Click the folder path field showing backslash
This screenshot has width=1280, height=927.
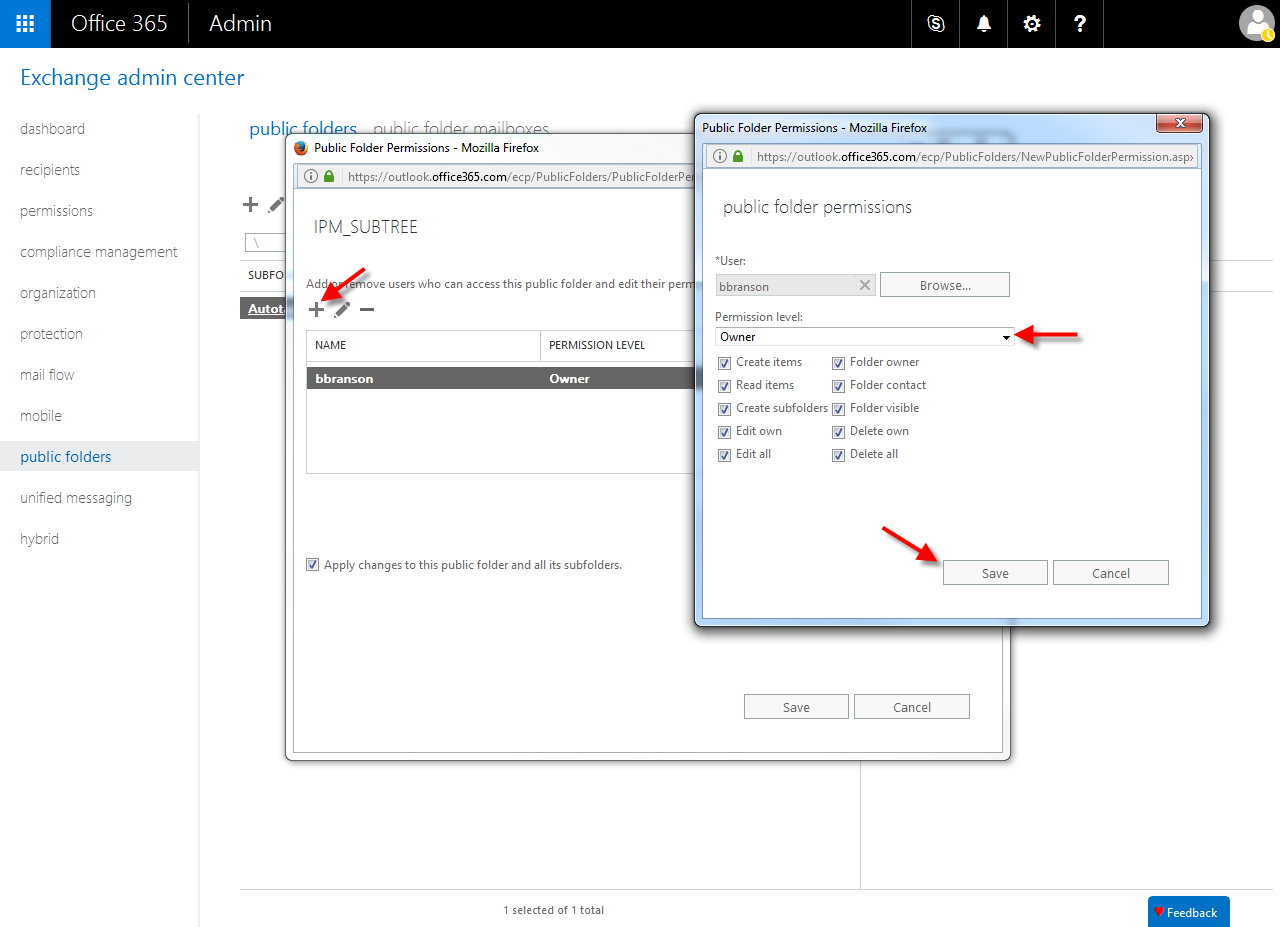(265, 243)
